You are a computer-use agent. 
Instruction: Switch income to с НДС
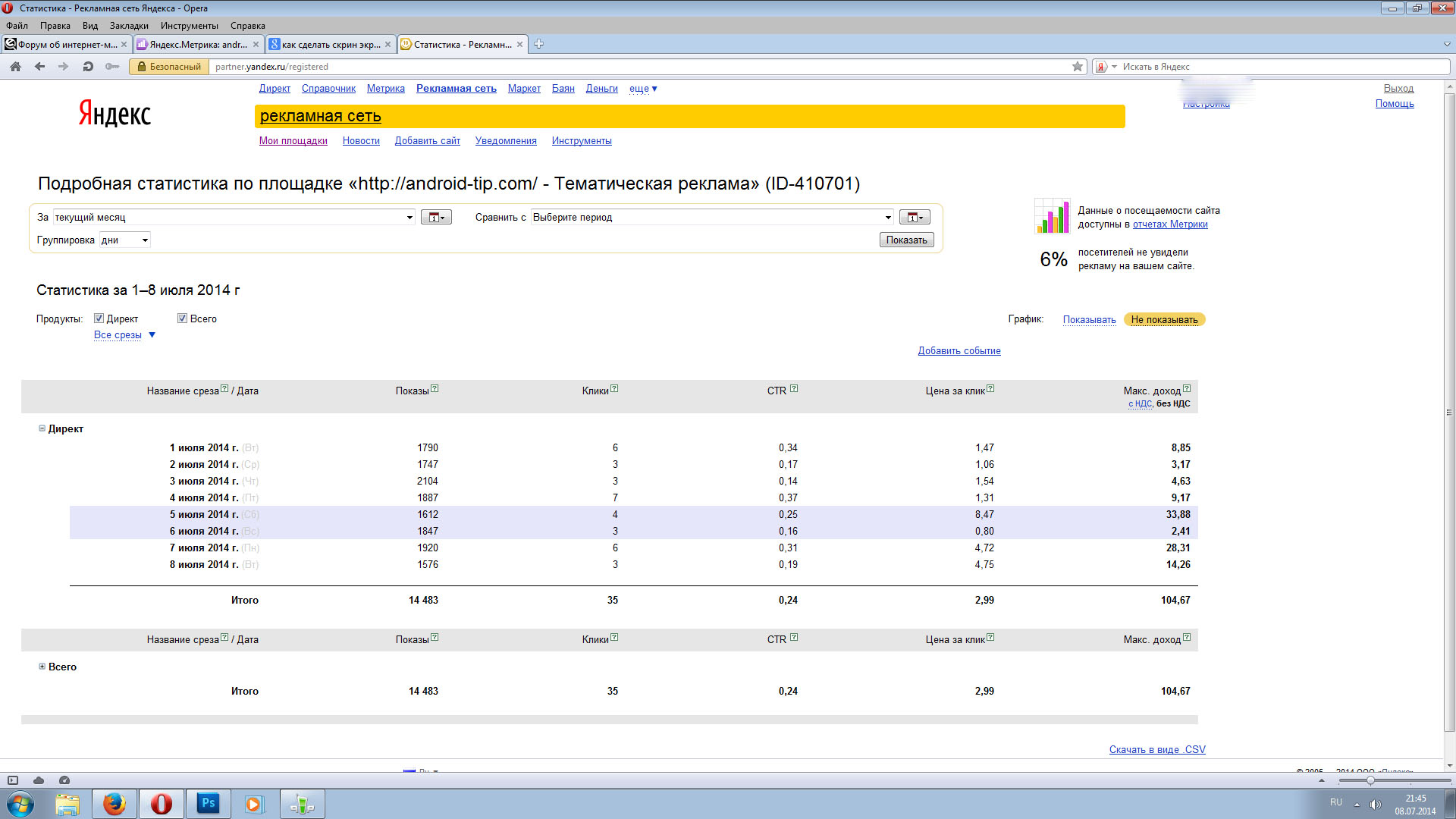pos(1140,404)
